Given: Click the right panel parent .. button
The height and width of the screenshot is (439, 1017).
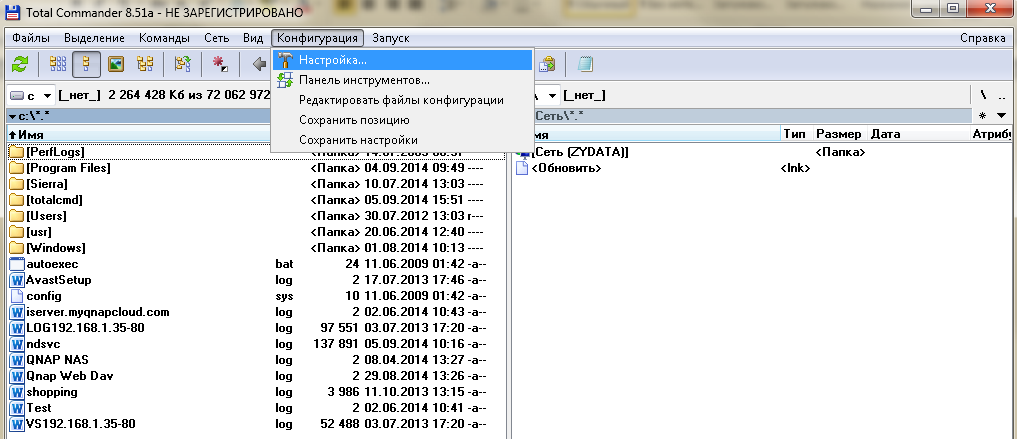Looking at the screenshot, I should (x=1001, y=96).
